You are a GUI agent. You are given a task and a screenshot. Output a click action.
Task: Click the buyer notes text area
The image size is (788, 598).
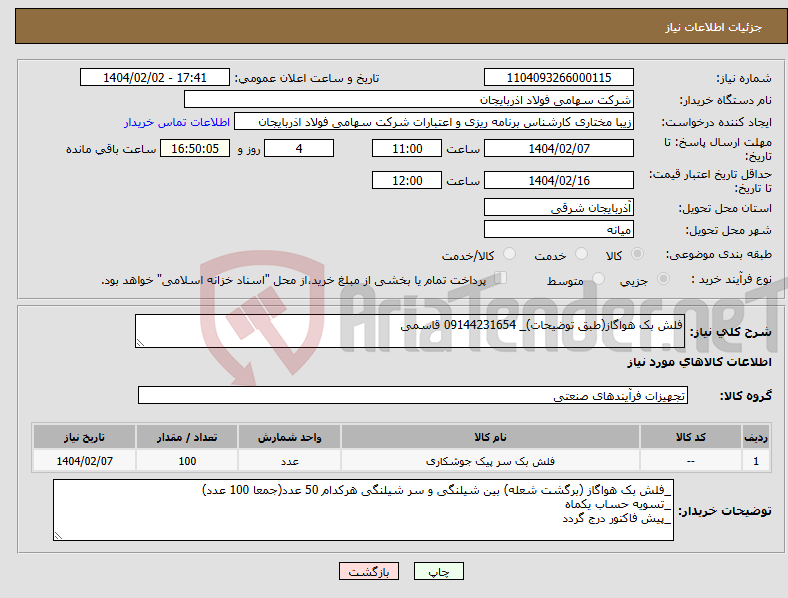click(363, 510)
